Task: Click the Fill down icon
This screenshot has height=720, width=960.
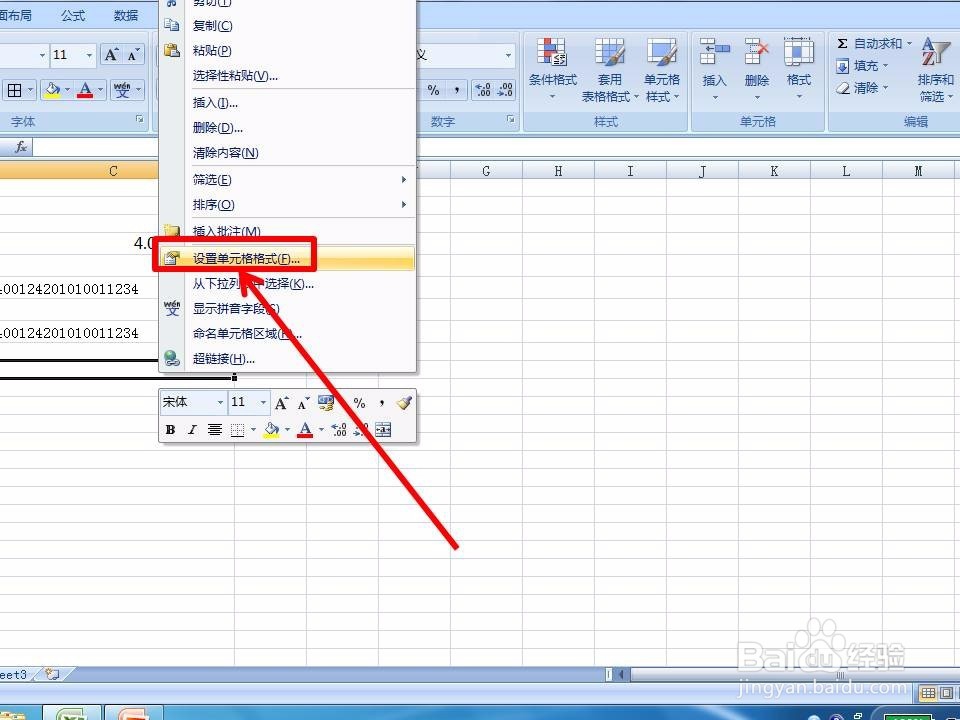Action: click(842, 66)
